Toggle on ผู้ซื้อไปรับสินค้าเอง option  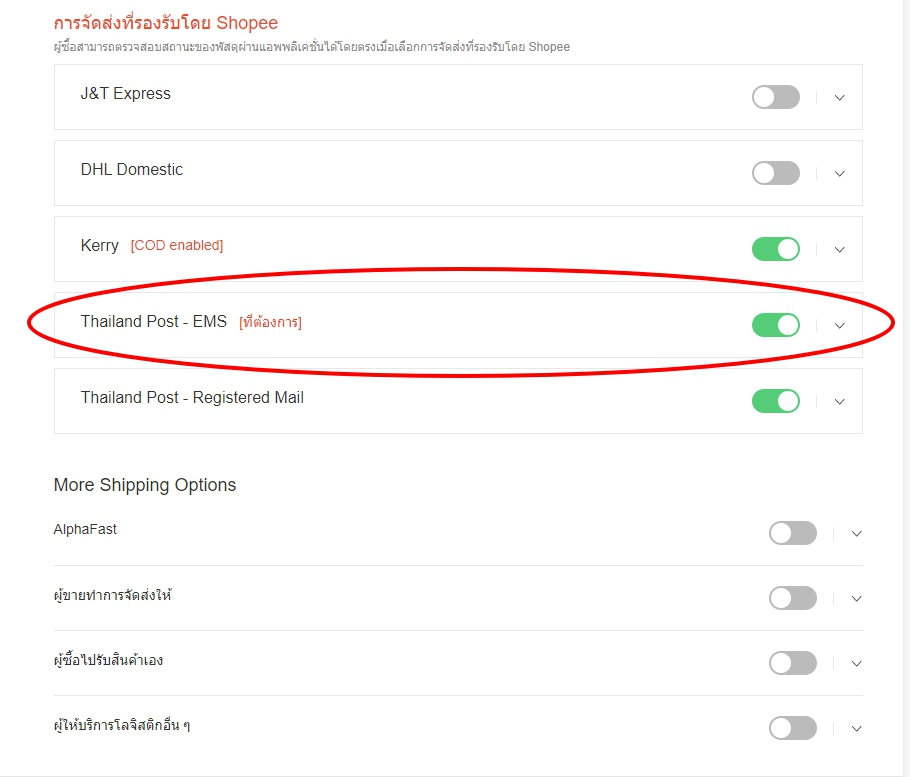point(793,663)
